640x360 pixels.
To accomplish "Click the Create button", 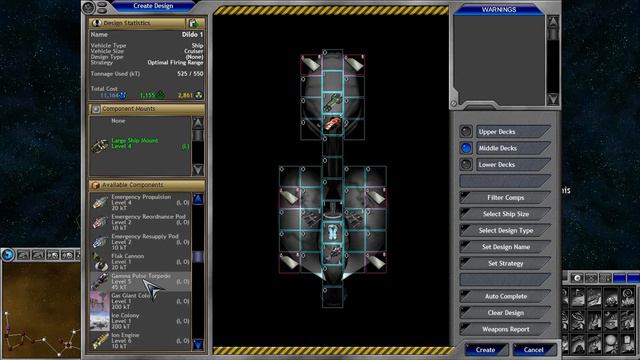I will coord(485,350).
